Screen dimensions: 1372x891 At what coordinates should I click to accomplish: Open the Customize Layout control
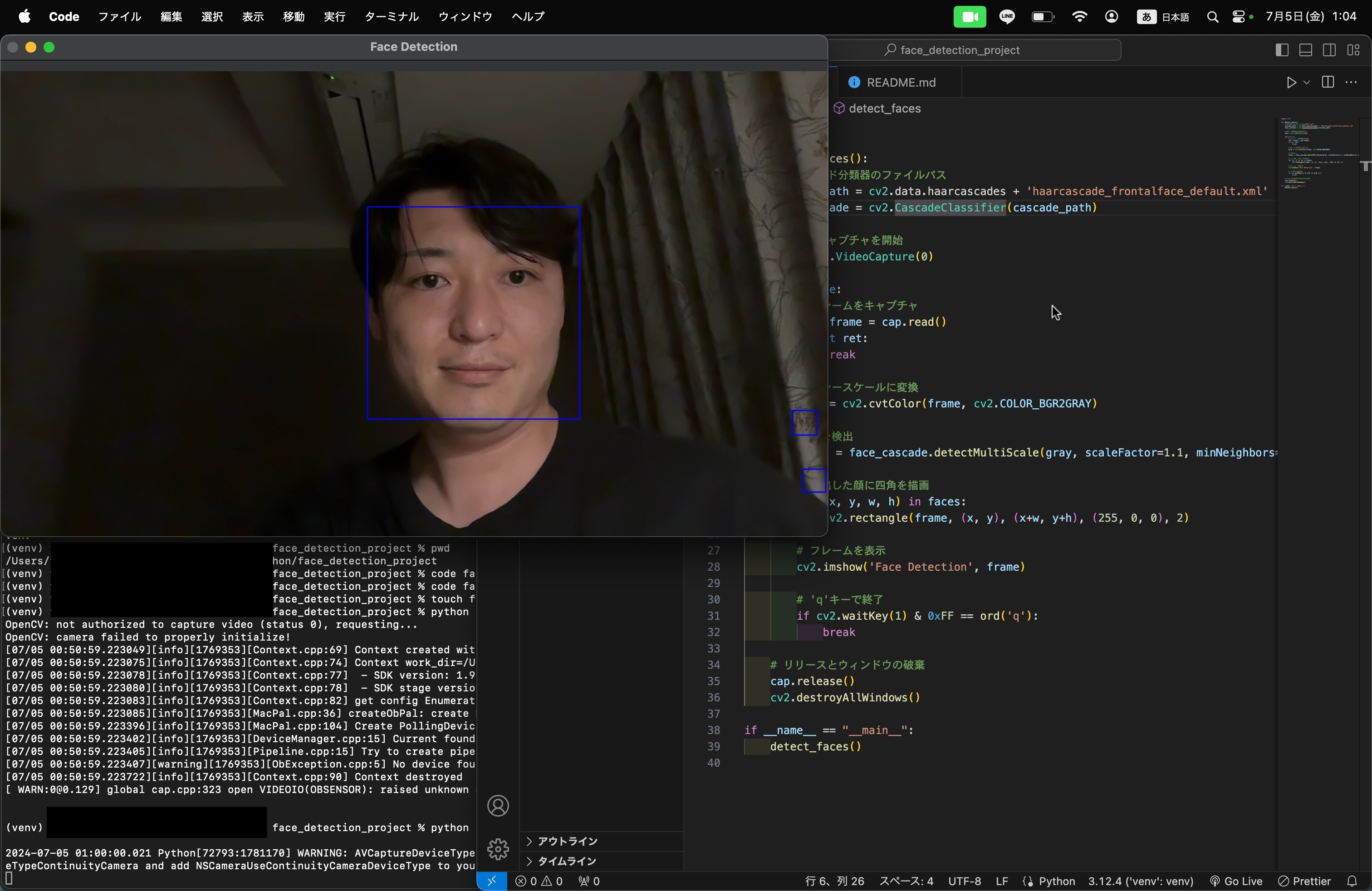(x=1354, y=49)
